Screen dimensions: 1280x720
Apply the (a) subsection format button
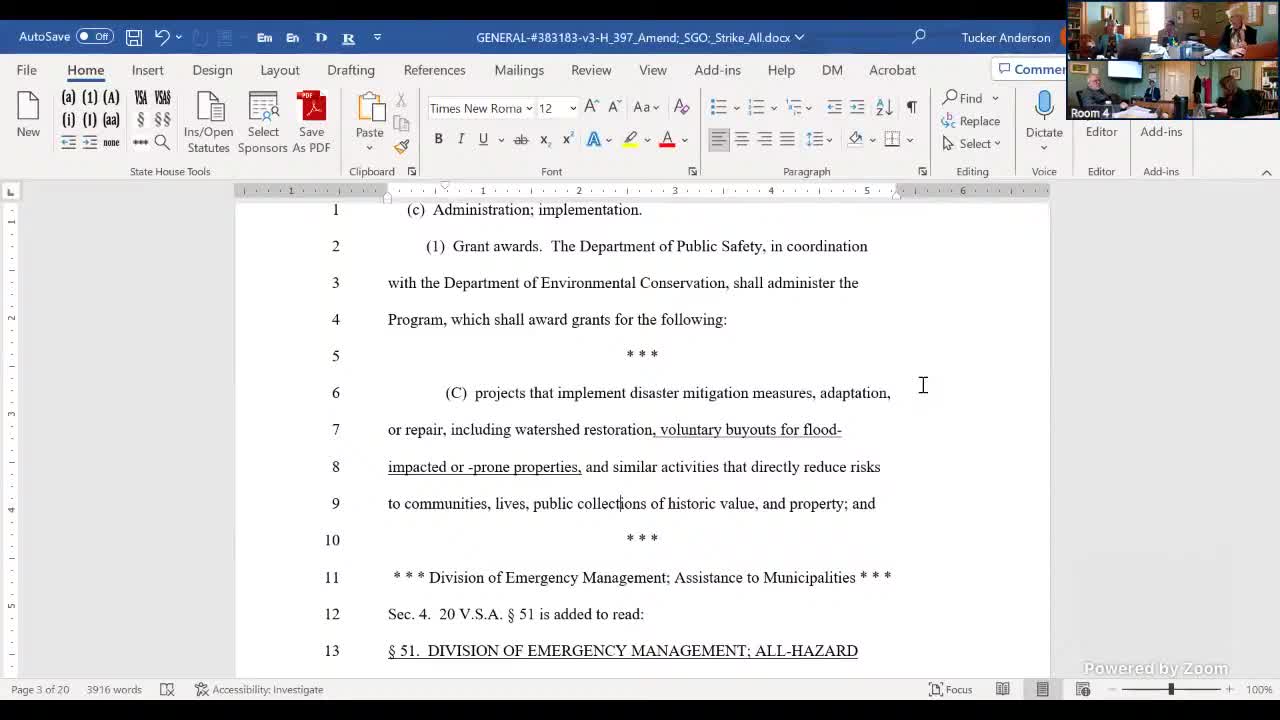click(x=68, y=97)
